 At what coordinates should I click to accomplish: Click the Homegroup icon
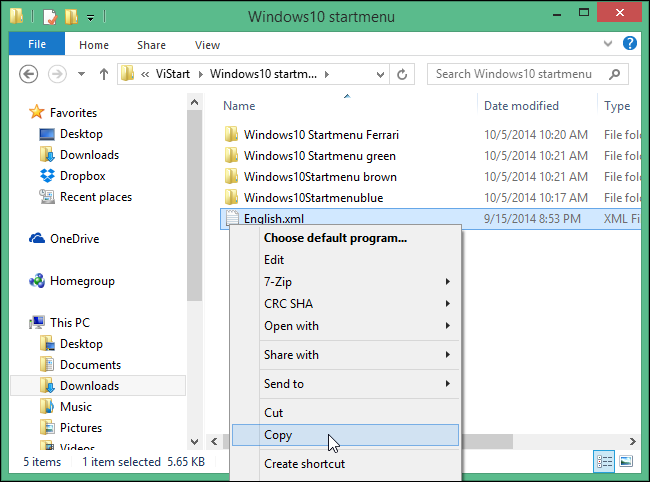[37, 281]
